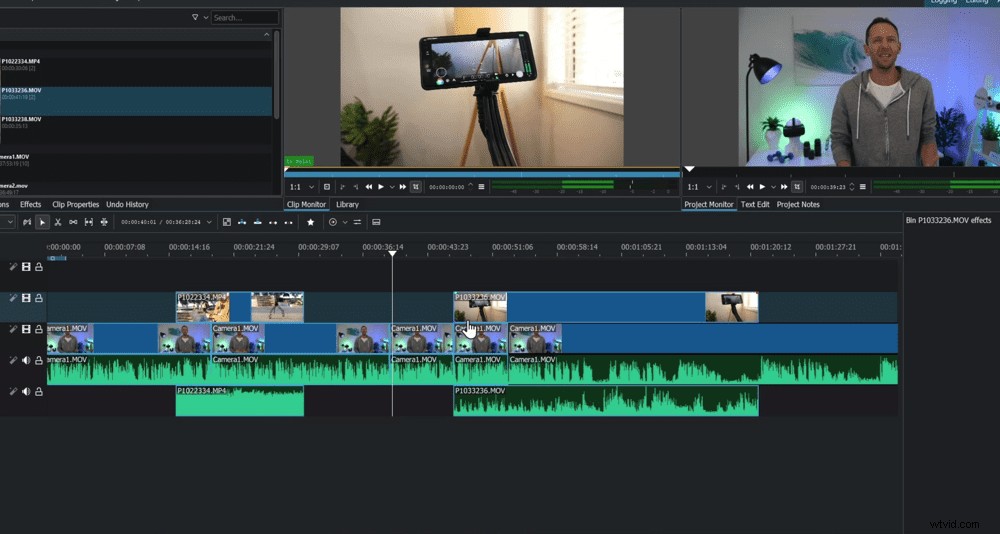Viewport: 1000px width, 534px height.
Task: Click the subtitle tool icon
Action: [376, 222]
